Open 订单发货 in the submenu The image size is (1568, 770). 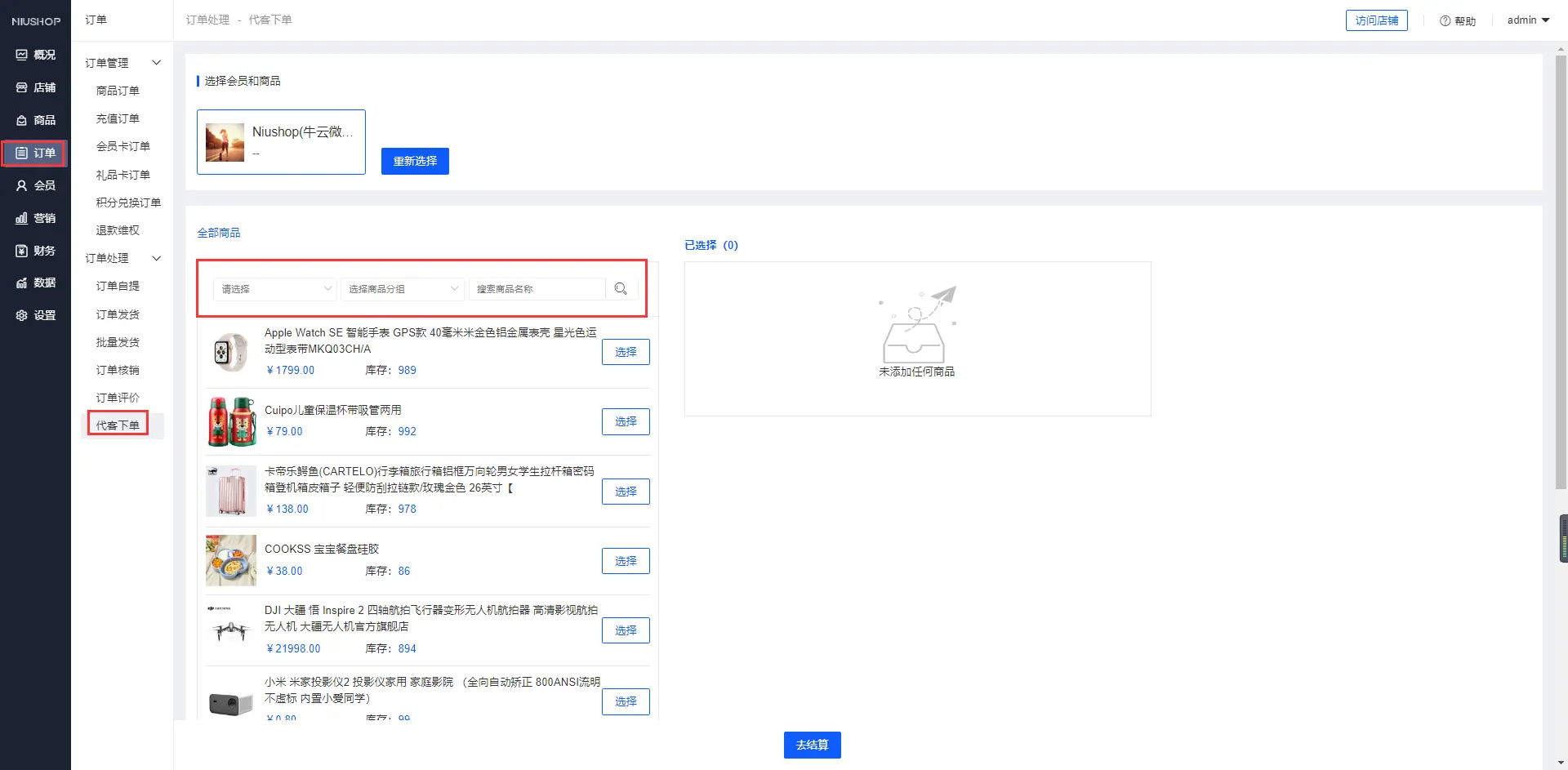(118, 314)
